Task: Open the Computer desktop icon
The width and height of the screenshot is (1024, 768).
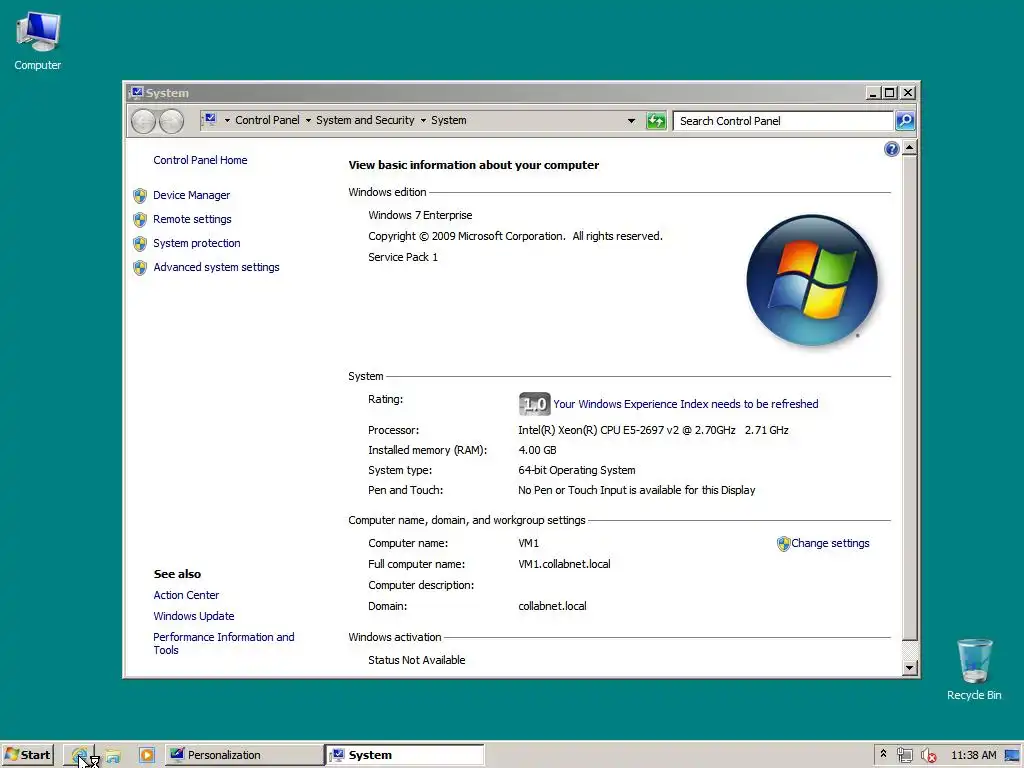Action: coord(38,40)
